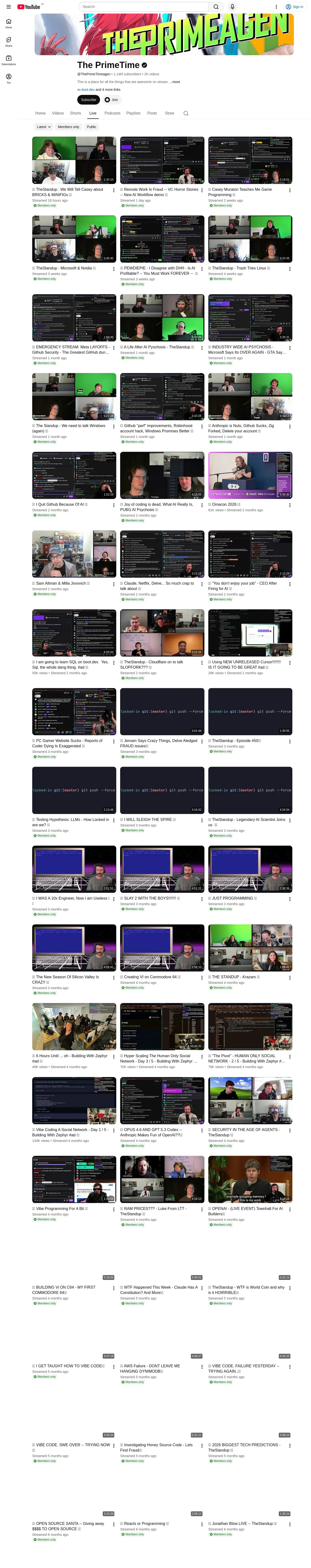This screenshot has width=311, height=1568.
Task: Open the You section in sidebar
Action: click(x=8, y=78)
